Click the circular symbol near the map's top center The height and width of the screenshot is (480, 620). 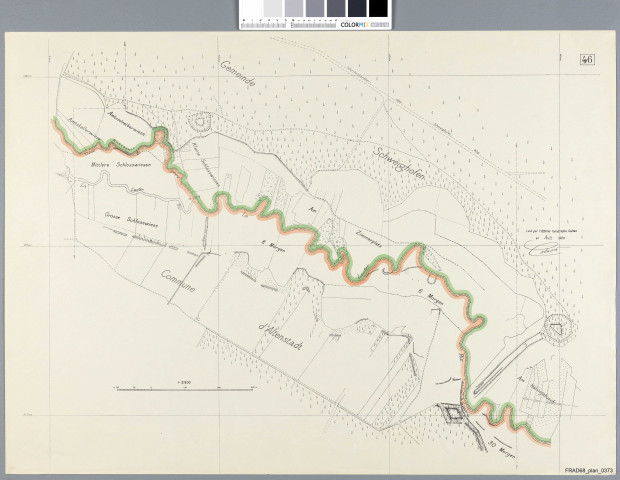[200, 124]
